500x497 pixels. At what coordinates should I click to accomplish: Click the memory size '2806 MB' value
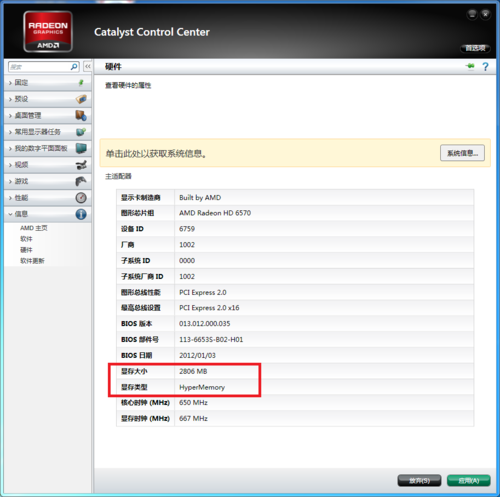193,371
